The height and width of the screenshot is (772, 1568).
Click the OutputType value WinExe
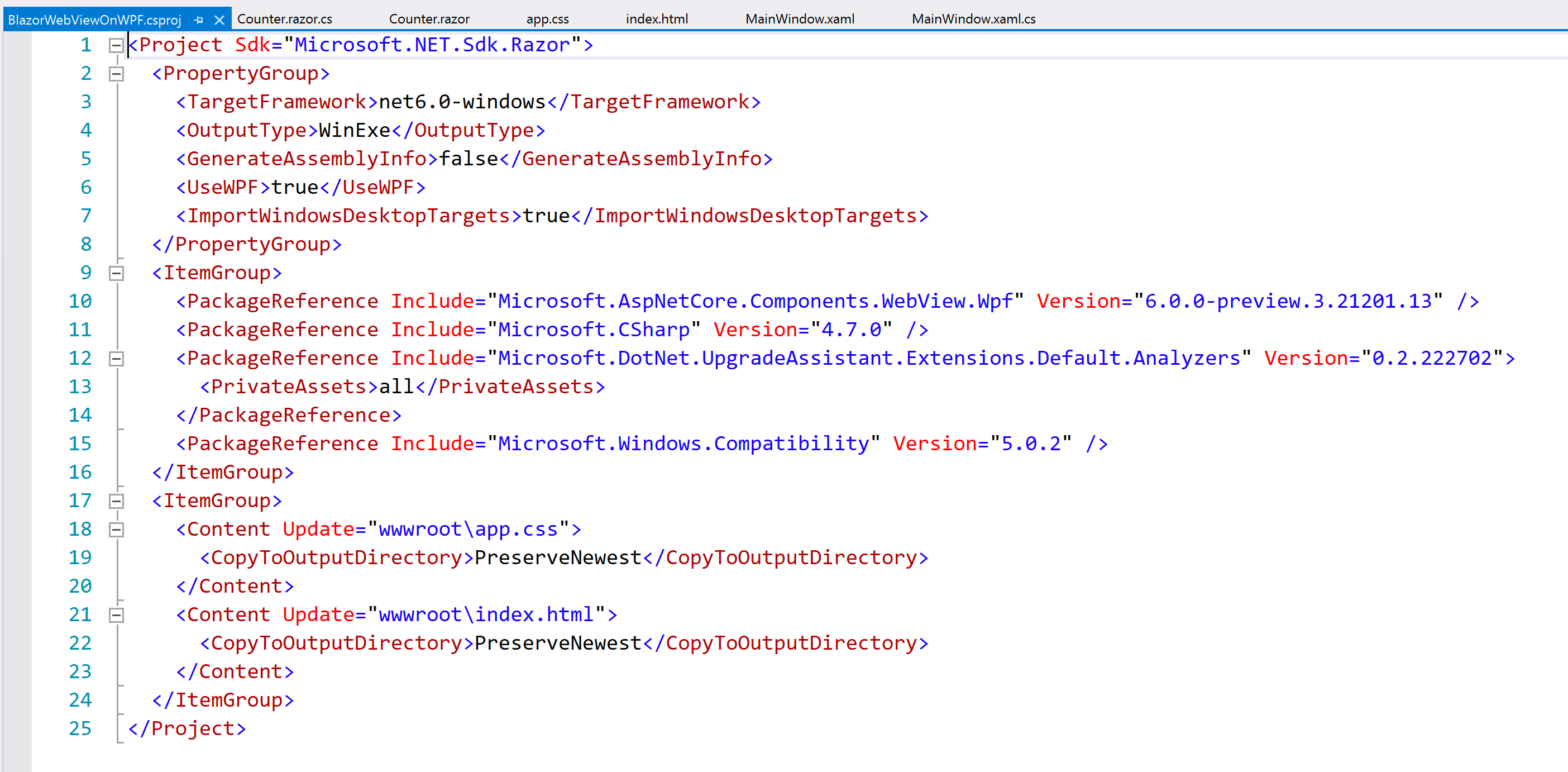coord(354,130)
